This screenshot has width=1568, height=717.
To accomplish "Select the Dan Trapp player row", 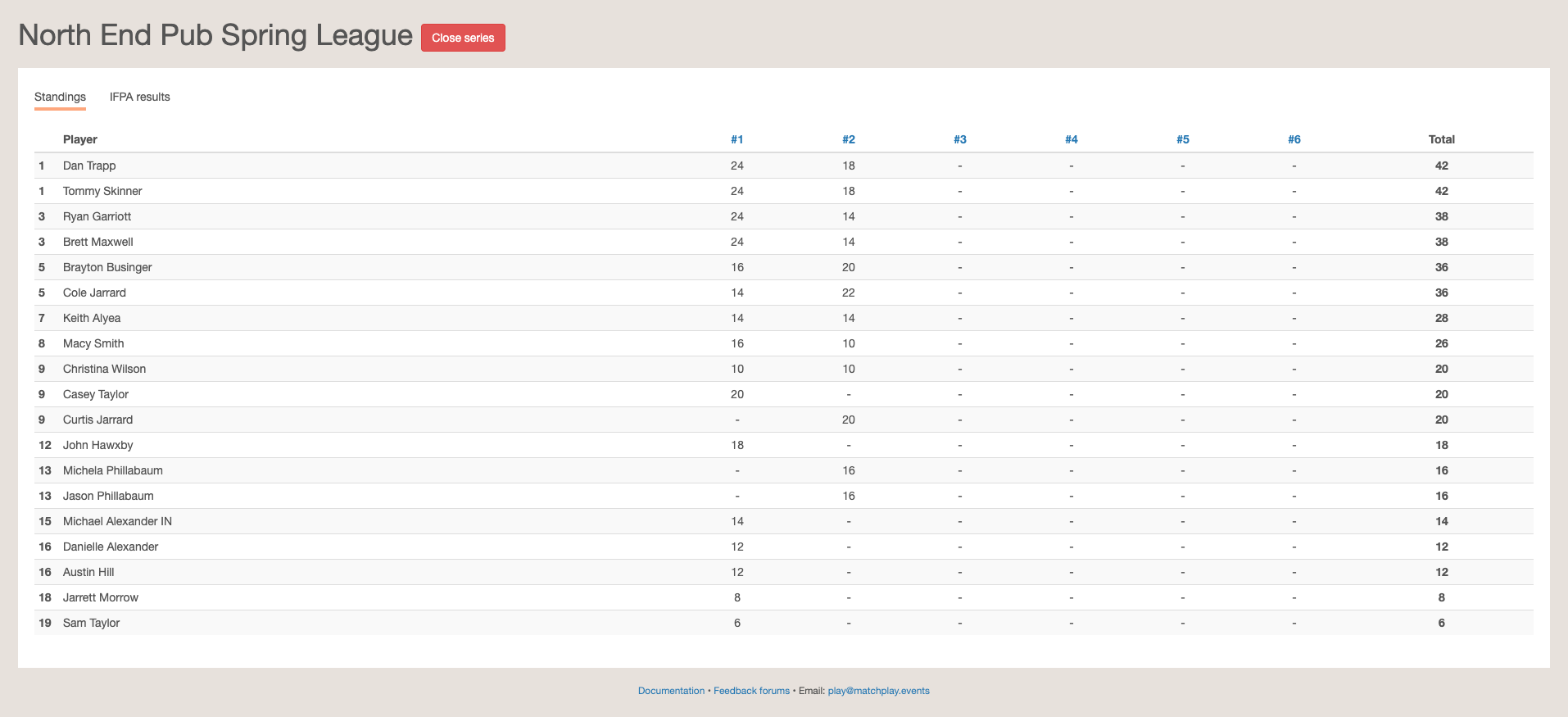I will (x=89, y=166).
